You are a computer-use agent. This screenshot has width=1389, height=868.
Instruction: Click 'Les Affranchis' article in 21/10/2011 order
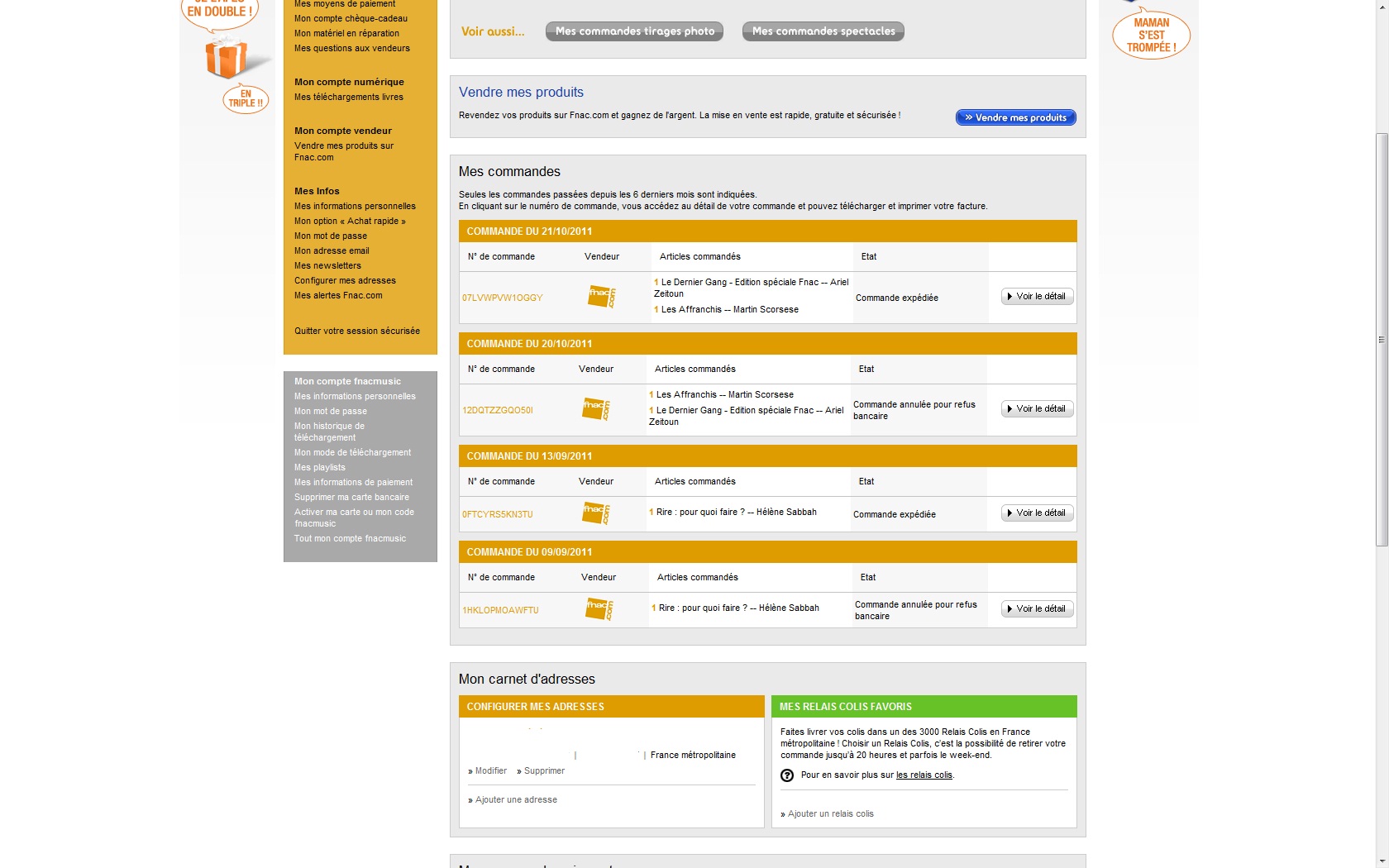click(730, 309)
